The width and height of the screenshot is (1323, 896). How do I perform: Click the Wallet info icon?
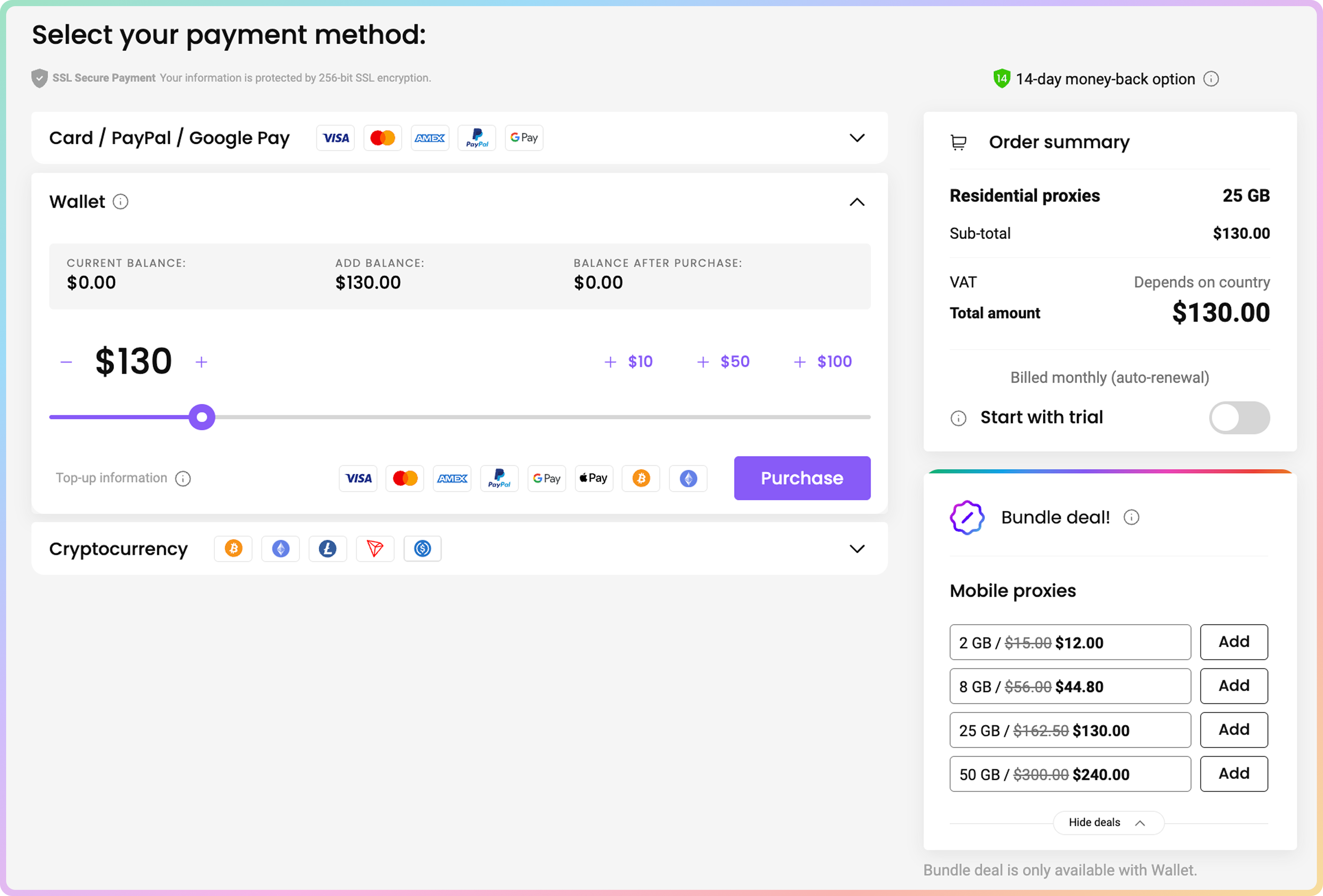pyautogui.click(x=120, y=201)
